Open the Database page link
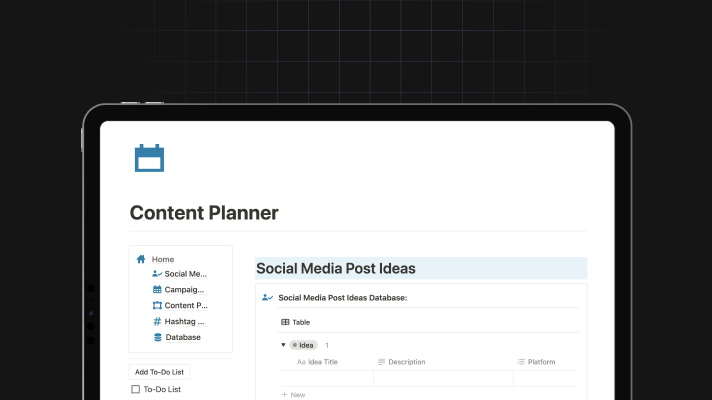 coord(183,337)
